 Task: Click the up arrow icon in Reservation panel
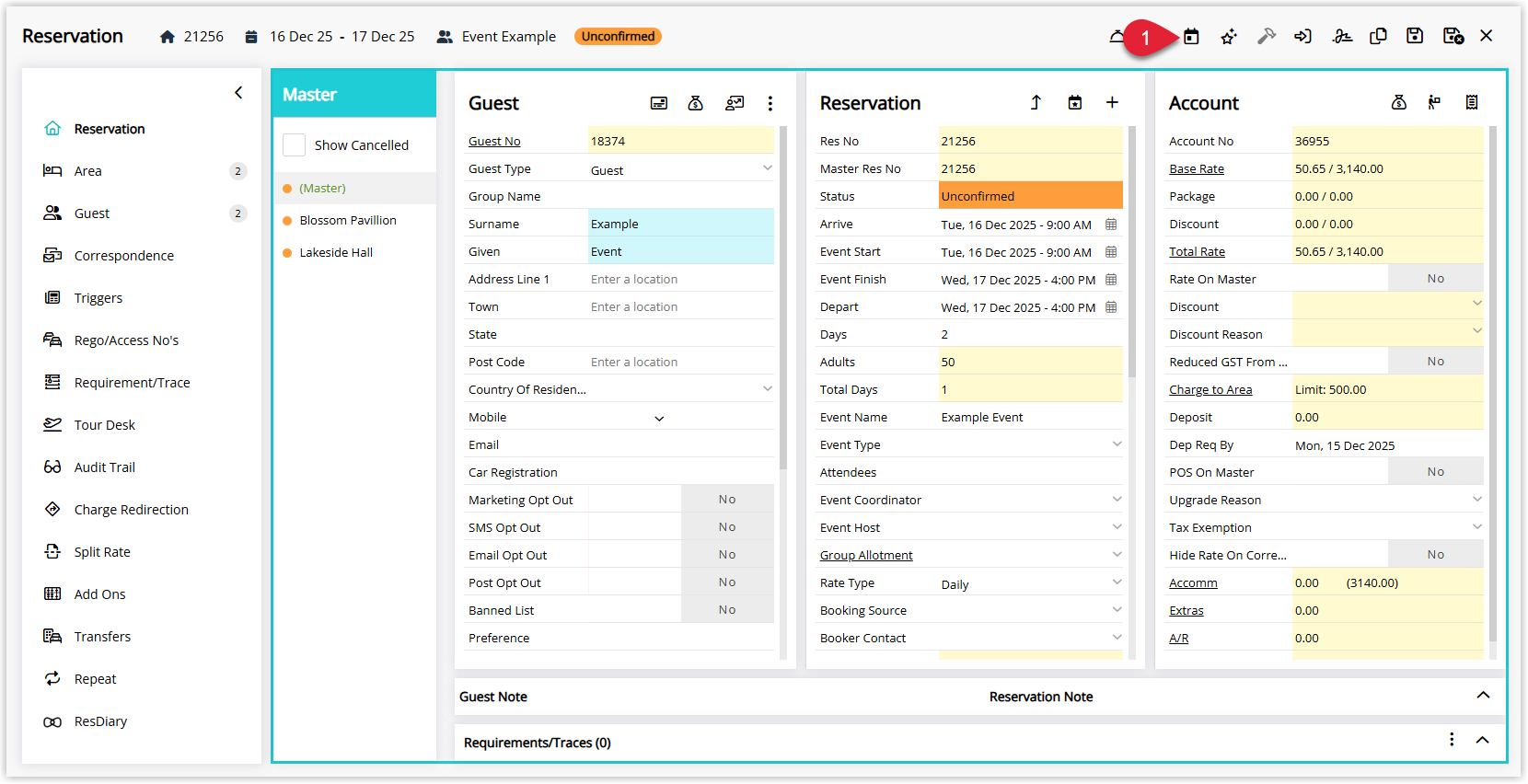(1036, 102)
